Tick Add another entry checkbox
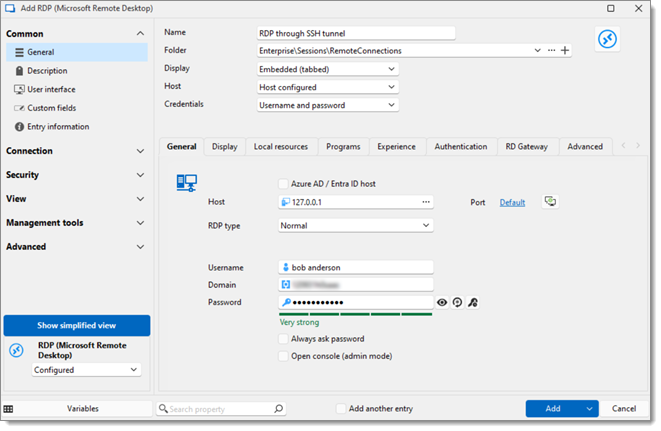This screenshot has height=431, width=661. click(x=341, y=408)
